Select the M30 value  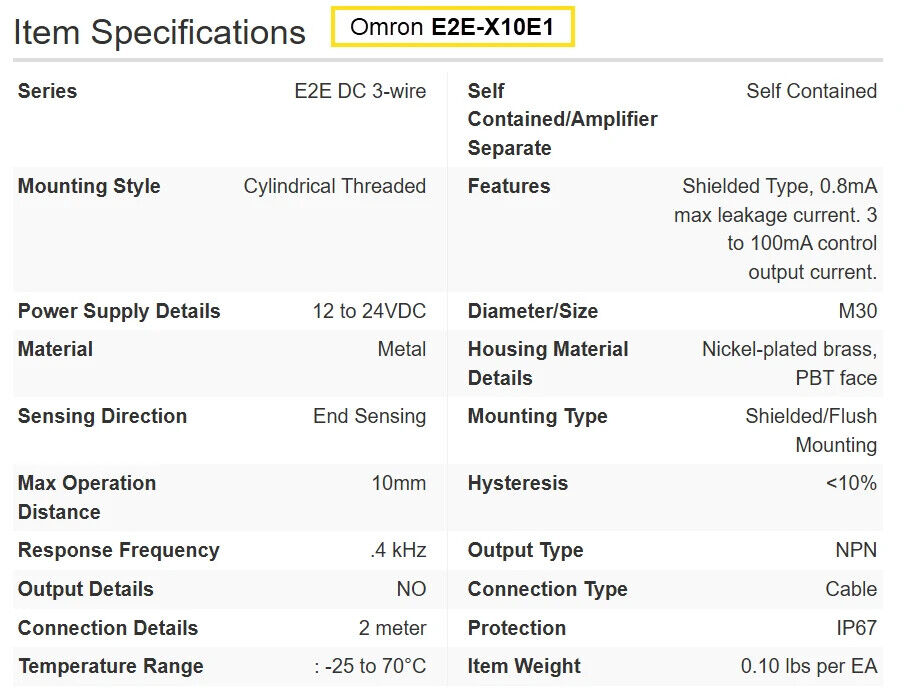[857, 311]
